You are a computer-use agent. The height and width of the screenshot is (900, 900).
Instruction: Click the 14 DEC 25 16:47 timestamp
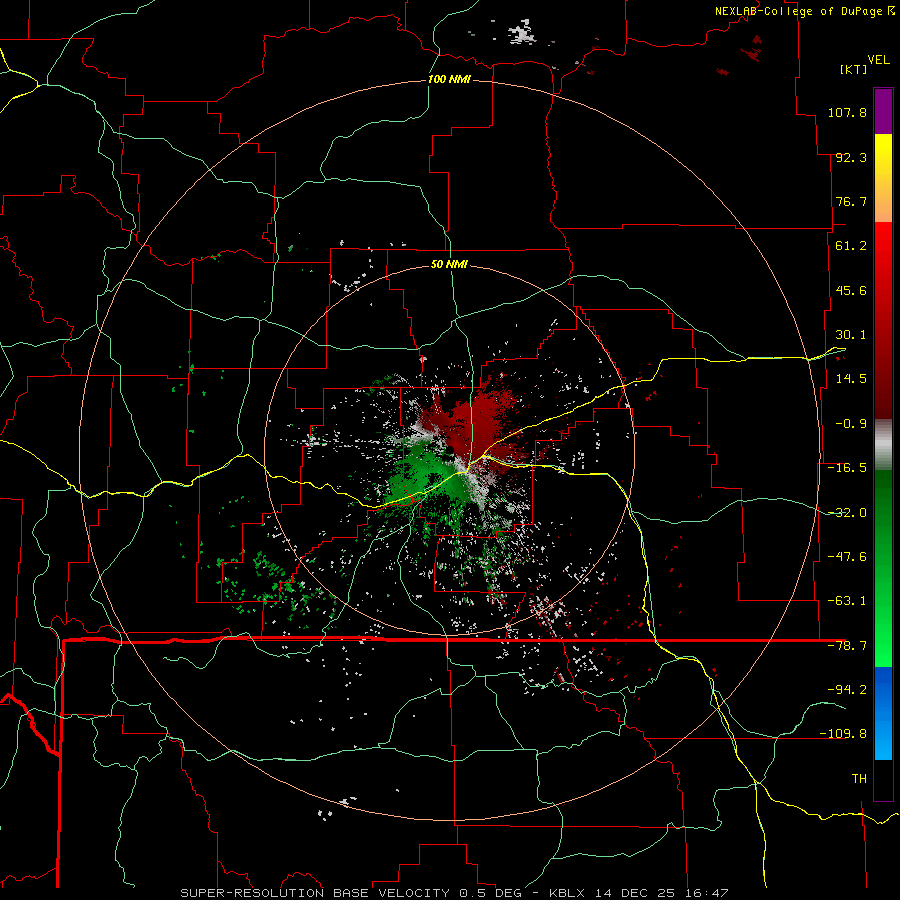point(661,893)
